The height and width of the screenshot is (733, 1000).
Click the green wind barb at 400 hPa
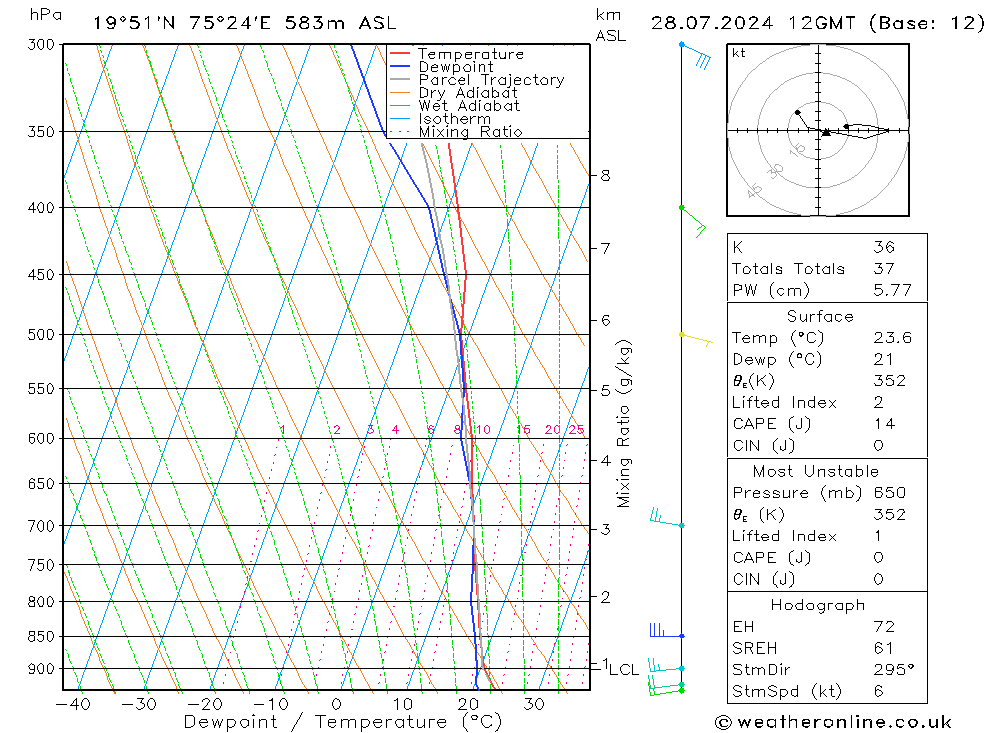pos(694,221)
